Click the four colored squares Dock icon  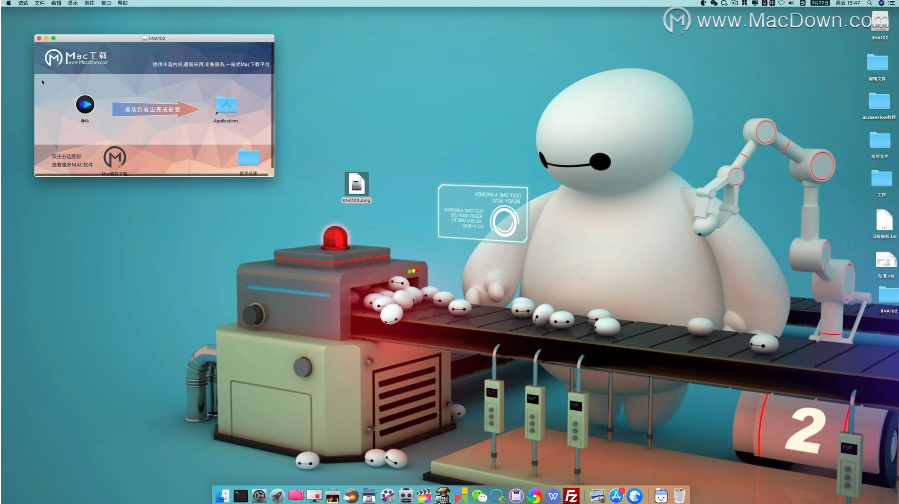[462, 495]
